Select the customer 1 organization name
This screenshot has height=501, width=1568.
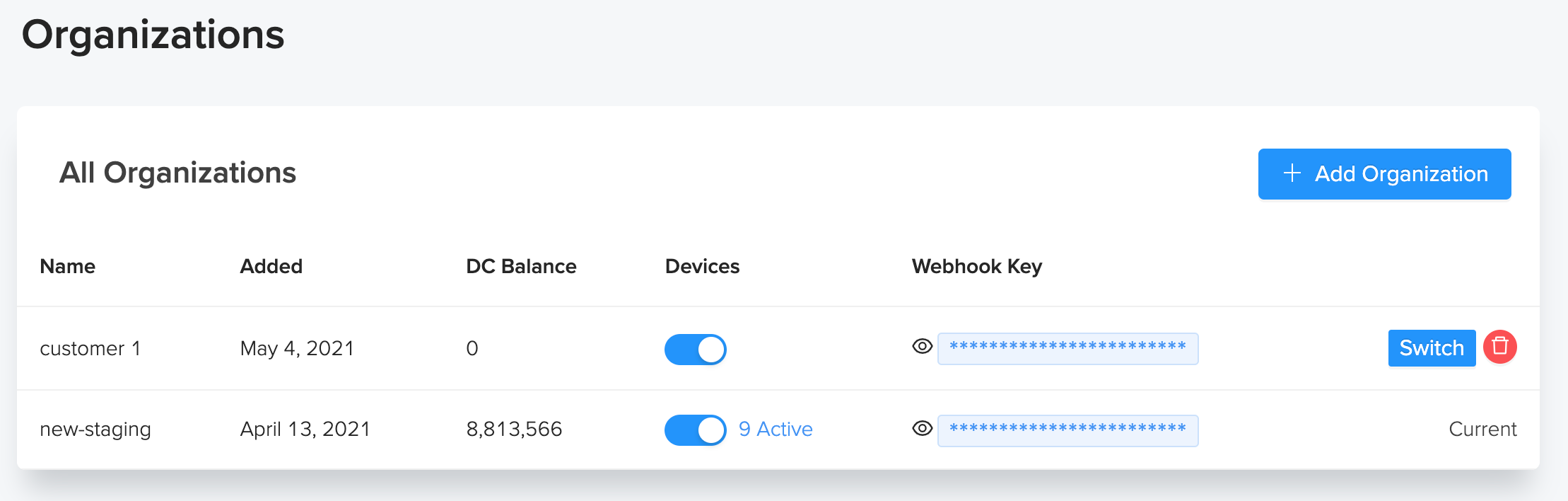pos(90,349)
